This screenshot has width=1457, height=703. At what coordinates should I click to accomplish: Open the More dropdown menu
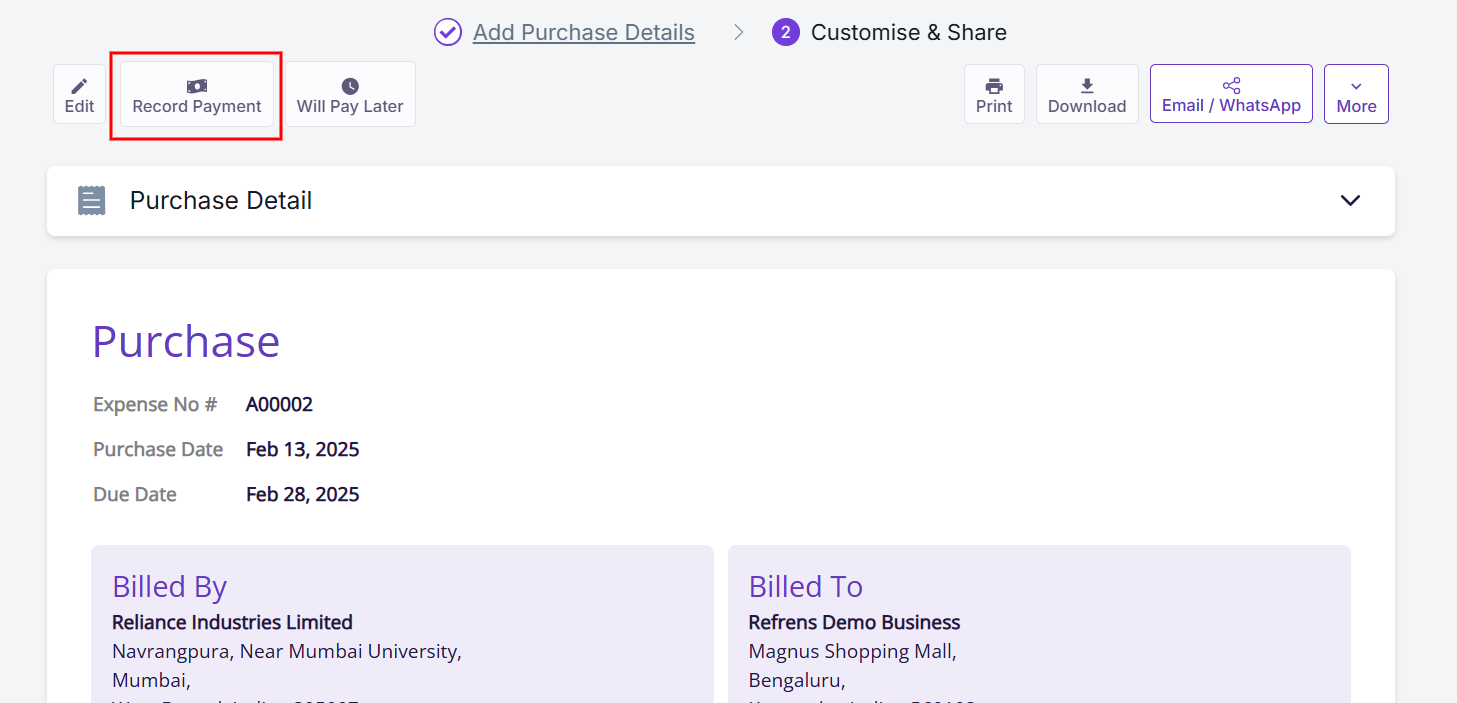[x=1356, y=95]
